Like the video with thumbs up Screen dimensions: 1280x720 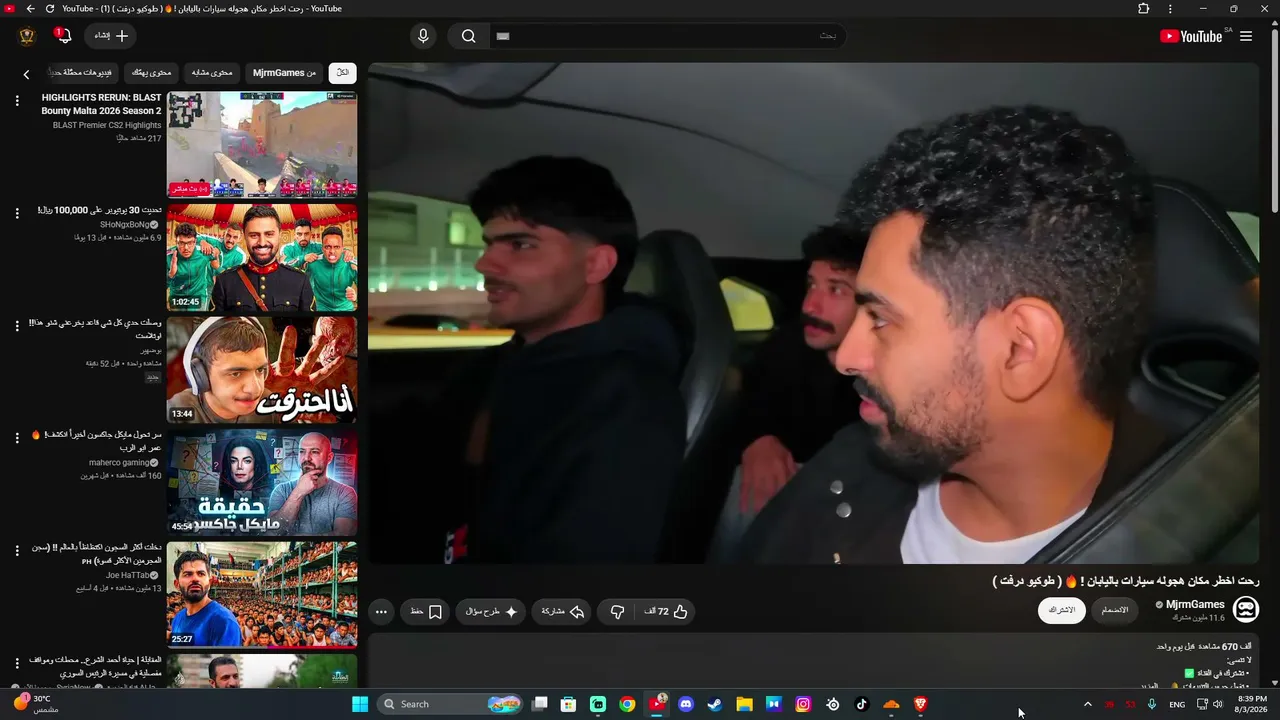tap(667, 611)
